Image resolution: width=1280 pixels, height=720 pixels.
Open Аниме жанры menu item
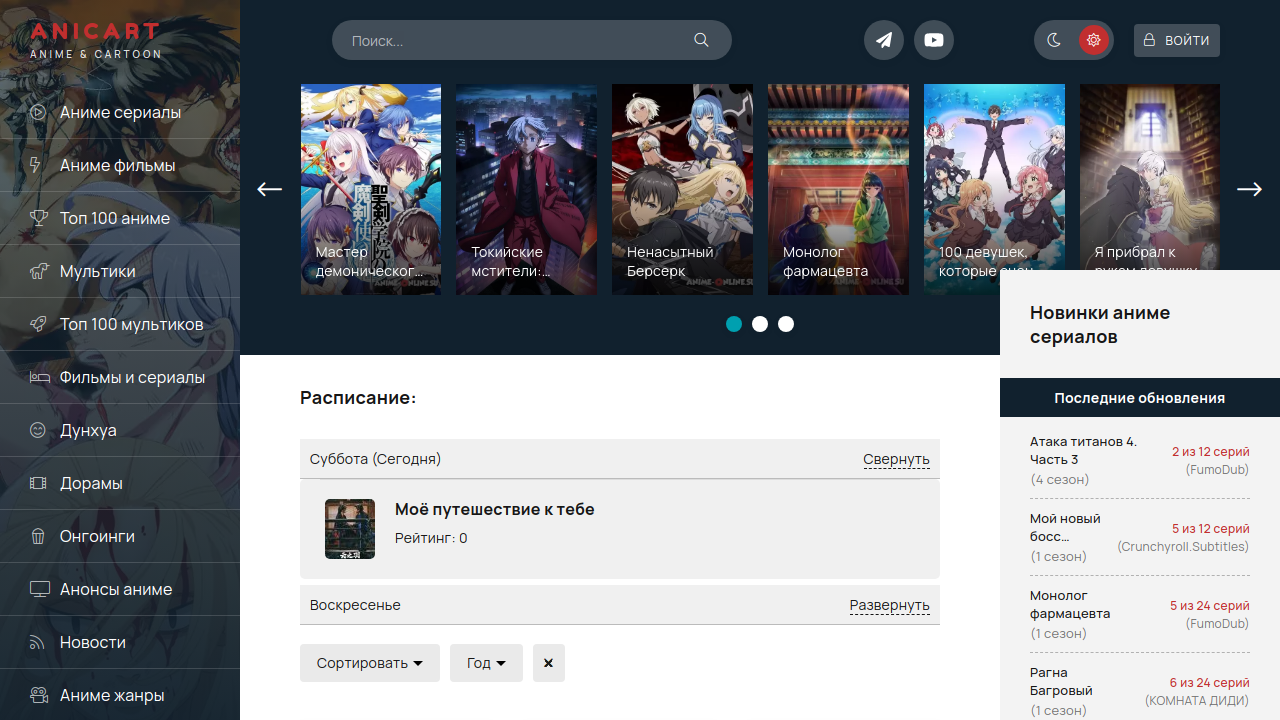pos(120,695)
